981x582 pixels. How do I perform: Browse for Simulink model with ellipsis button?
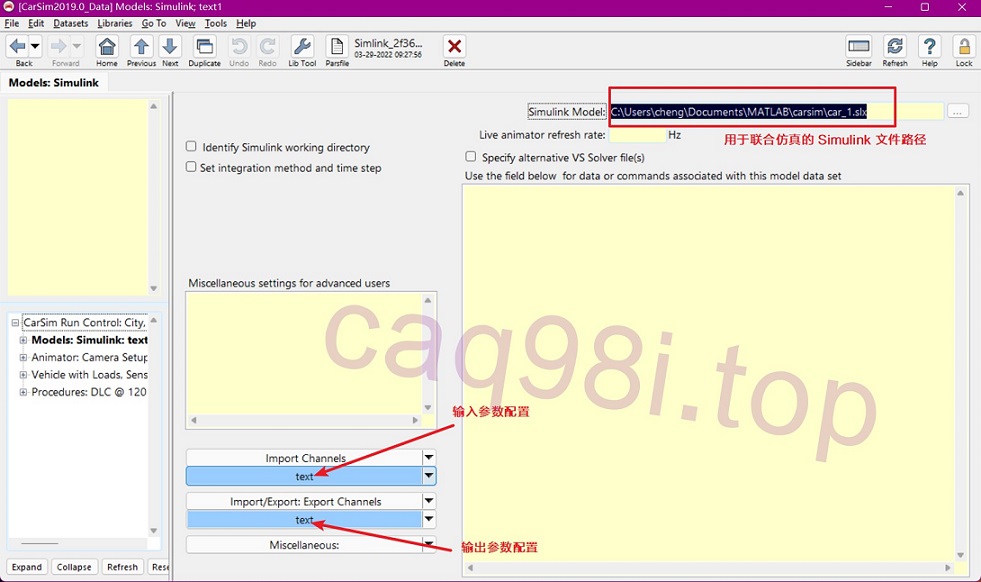957,111
